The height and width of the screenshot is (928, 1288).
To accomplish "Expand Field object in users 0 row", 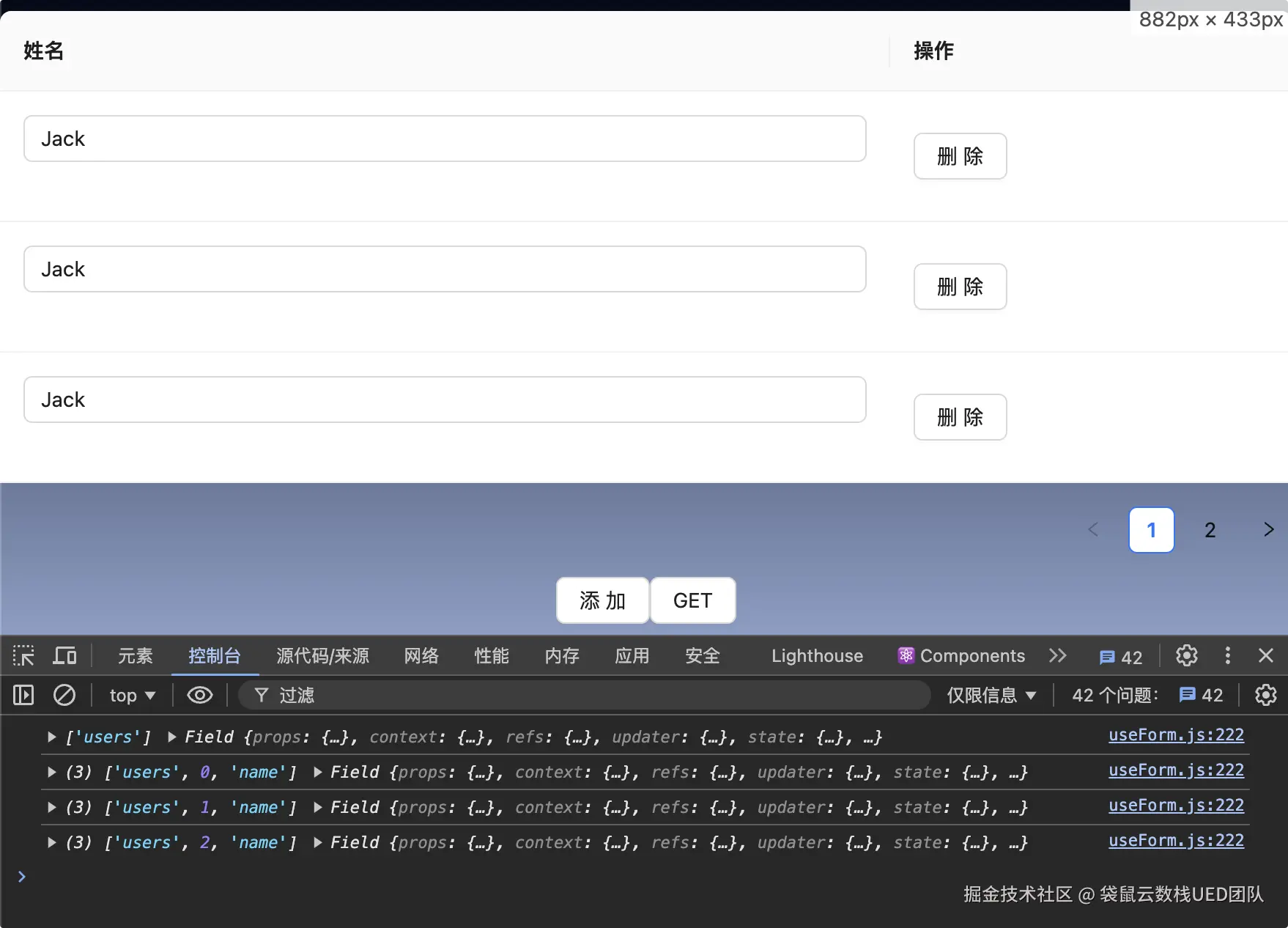I will tap(318, 772).
